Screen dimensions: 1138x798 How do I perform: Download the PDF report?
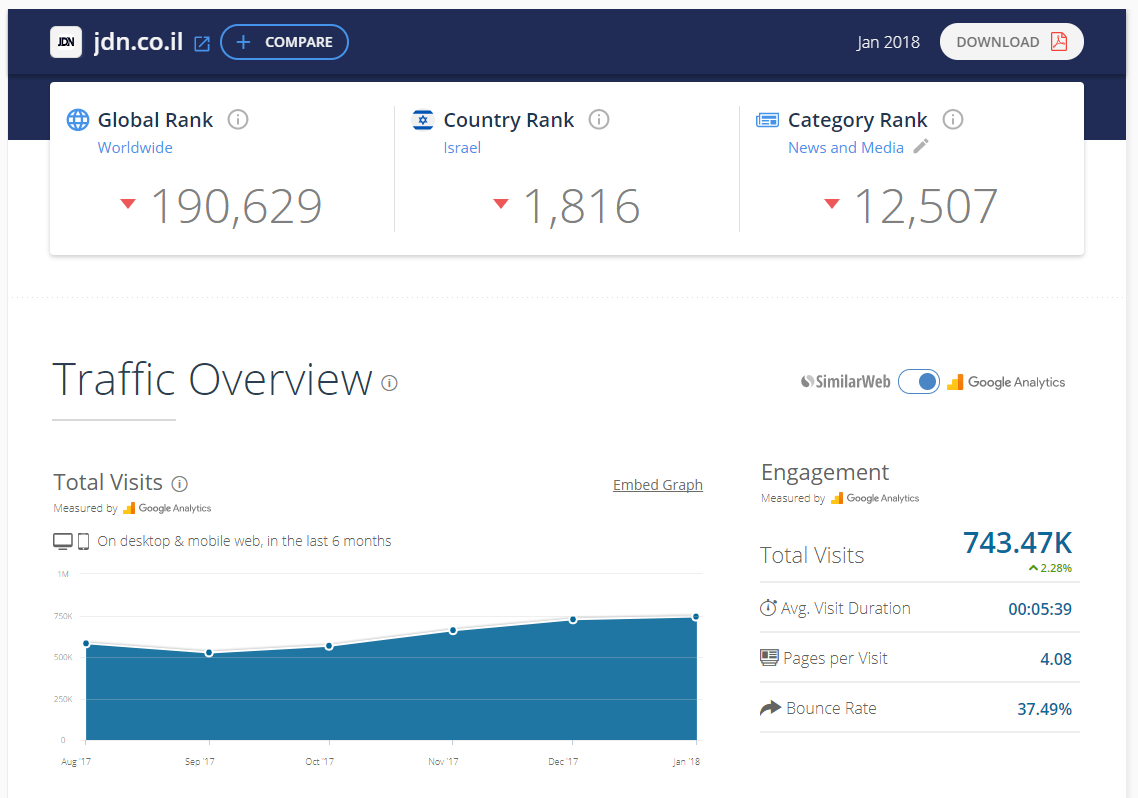[x=1011, y=42]
